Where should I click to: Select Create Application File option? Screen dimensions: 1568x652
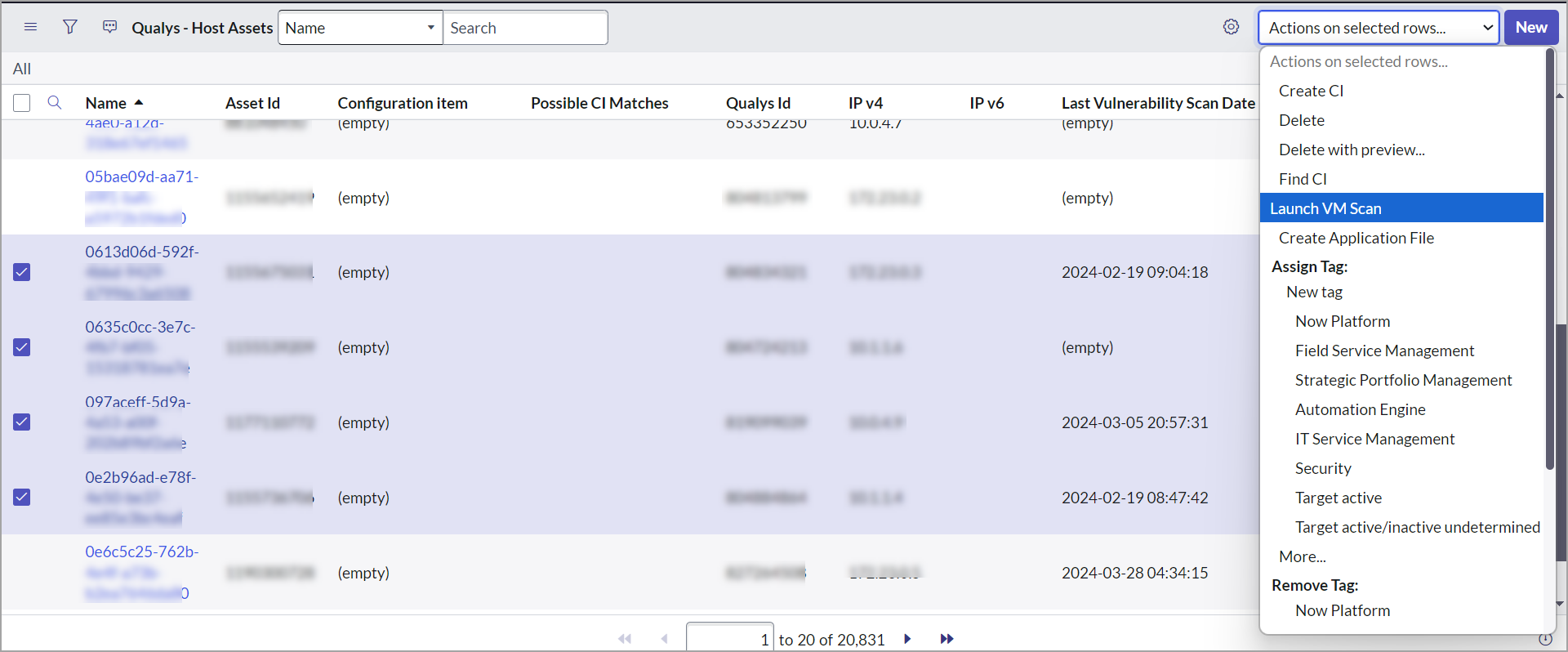[x=1356, y=238]
